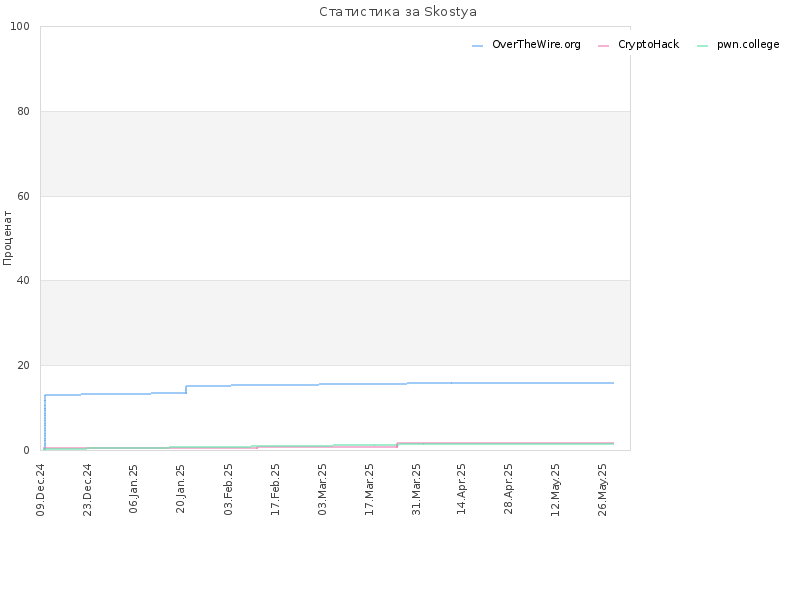
Task: Click the pink CryptoHack legend line swatch
Action: click(604, 46)
